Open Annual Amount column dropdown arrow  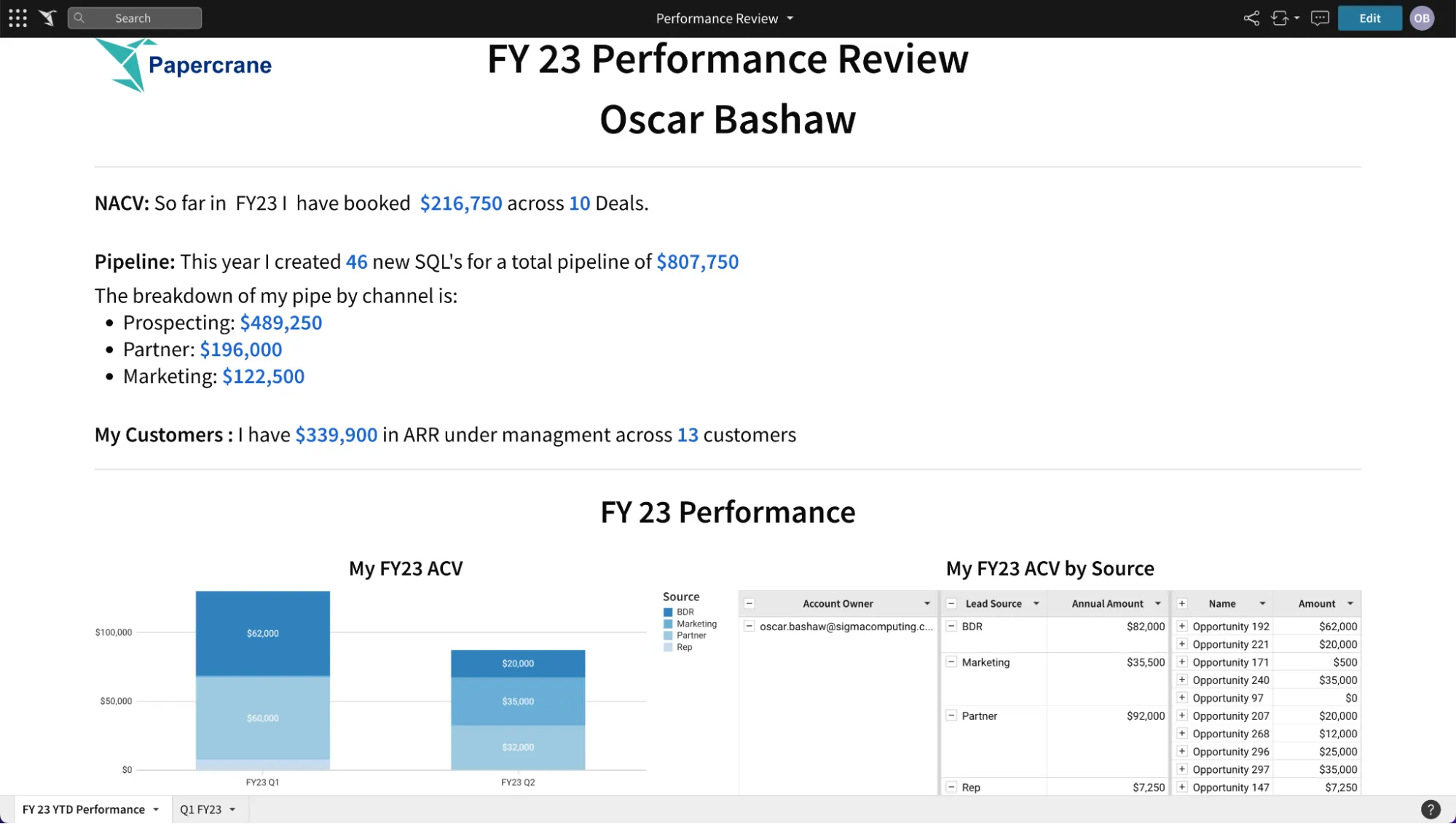click(x=1158, y=603)
